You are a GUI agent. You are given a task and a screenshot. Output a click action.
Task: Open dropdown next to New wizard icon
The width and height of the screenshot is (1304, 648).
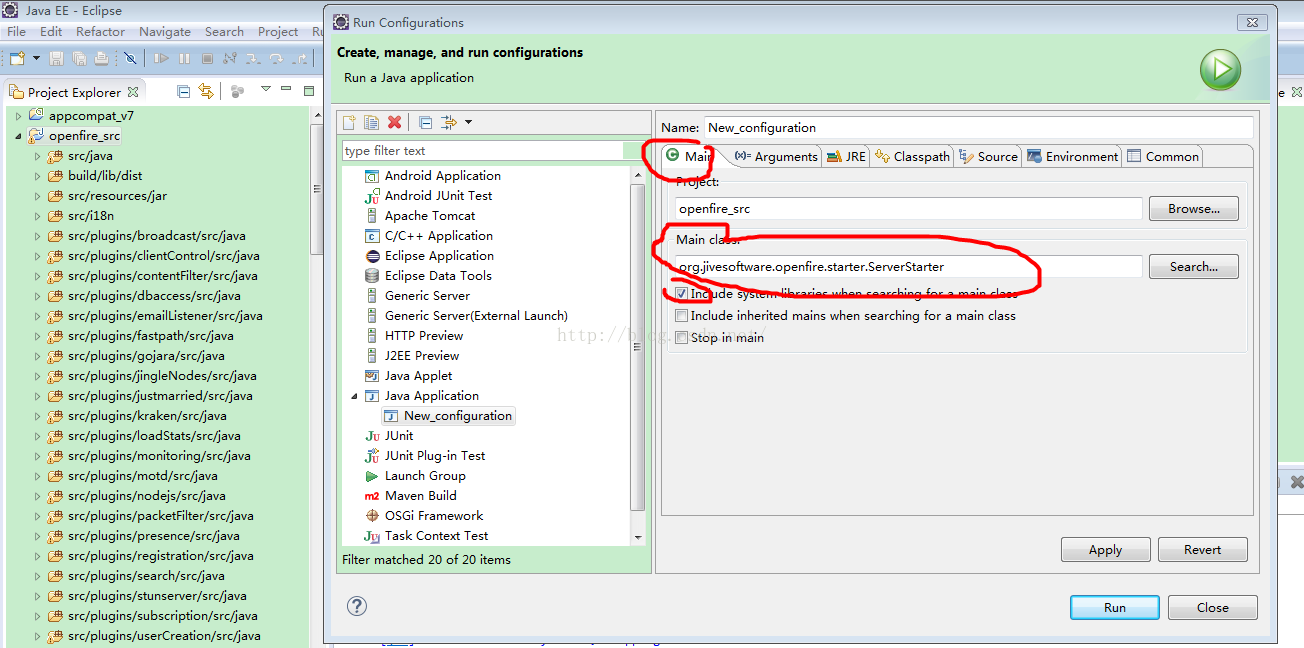[36, 60]
